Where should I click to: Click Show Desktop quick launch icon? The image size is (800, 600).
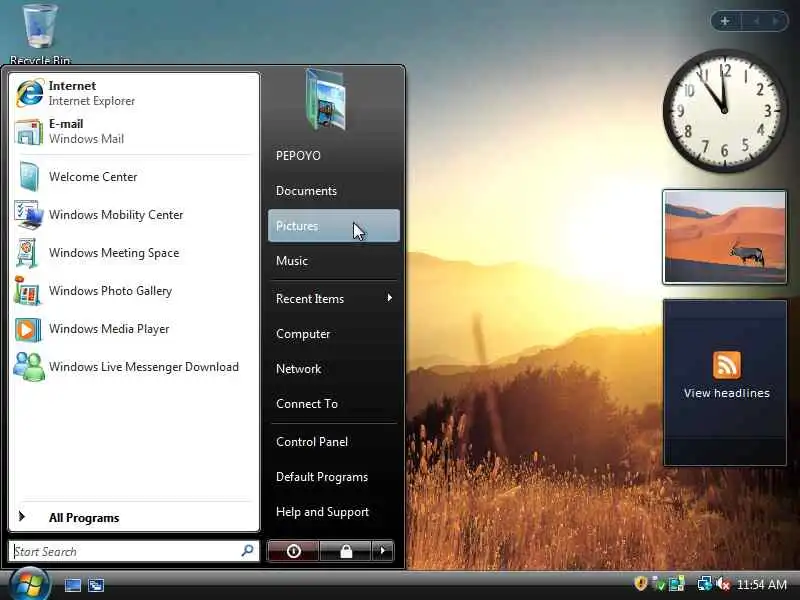[72, 585]
